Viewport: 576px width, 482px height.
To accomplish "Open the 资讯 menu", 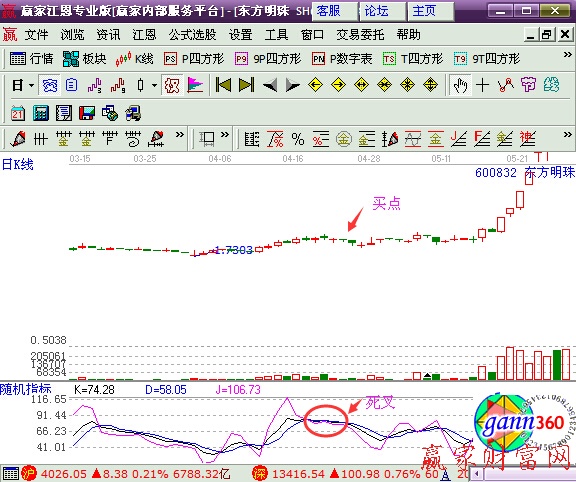I will (x=108, y=35).
